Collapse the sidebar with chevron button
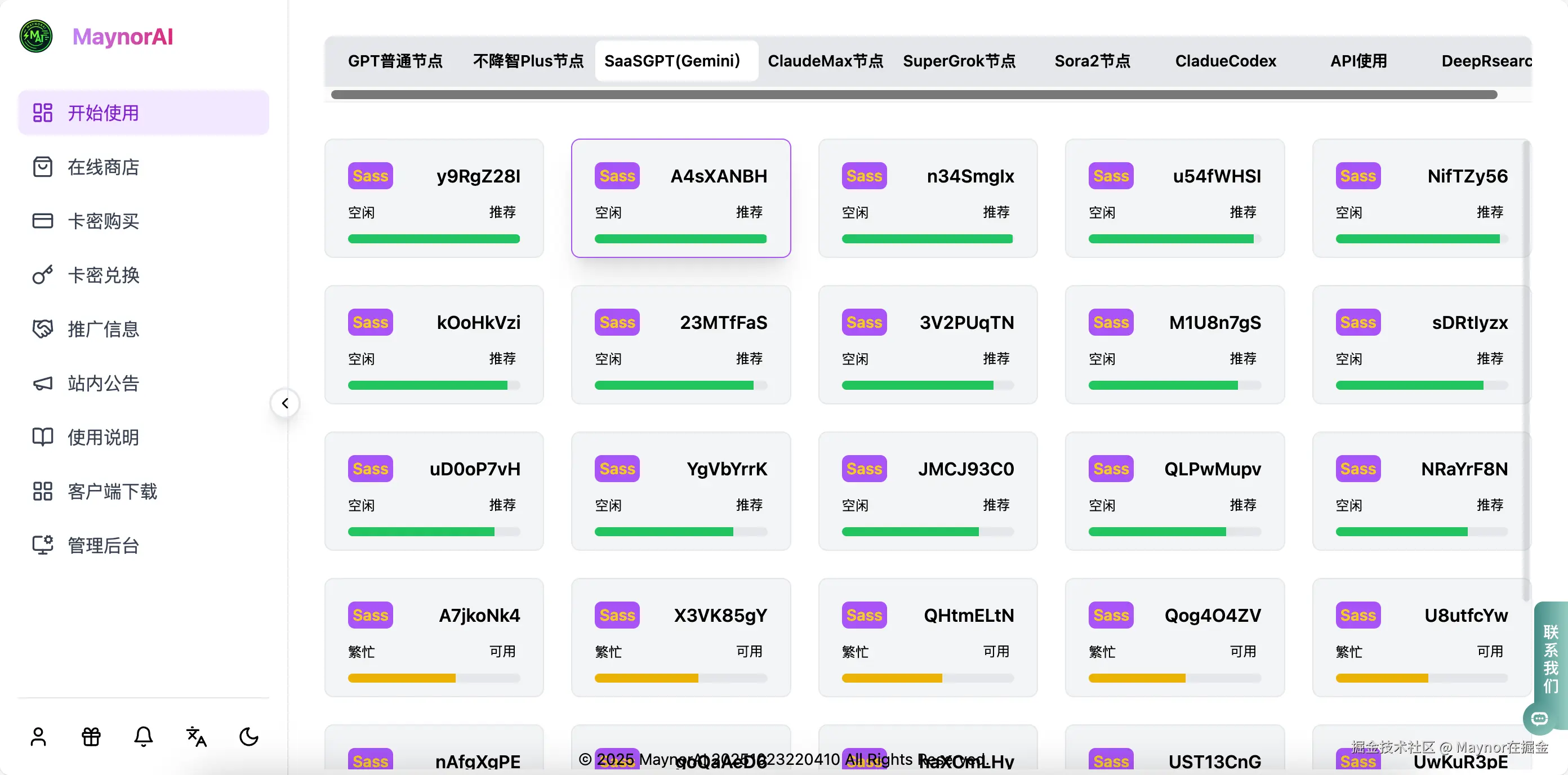This screenshot has width=1568, height=775. tap(285, 403)
